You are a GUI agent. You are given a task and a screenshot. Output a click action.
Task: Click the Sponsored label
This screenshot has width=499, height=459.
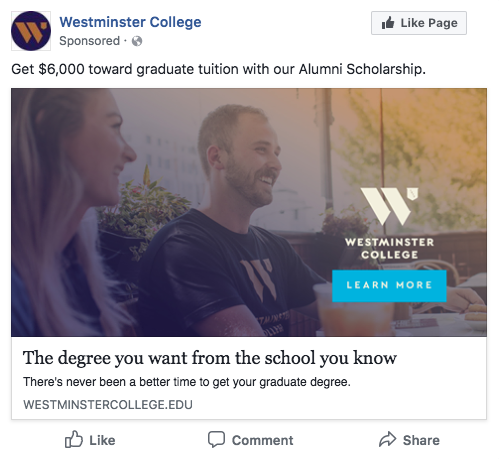[x=89, y=41]
